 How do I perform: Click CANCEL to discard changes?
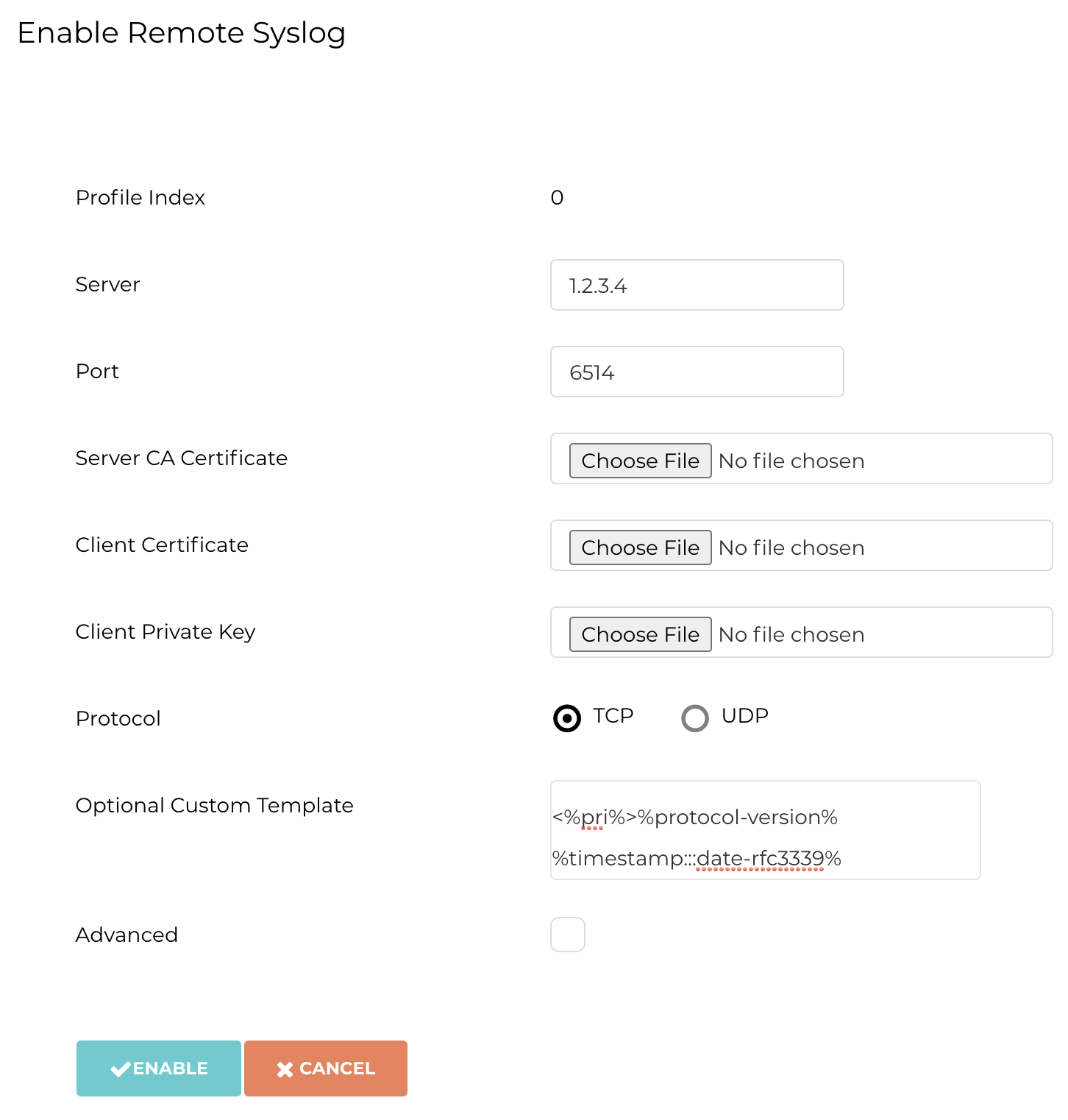(x=325, y=1068)
